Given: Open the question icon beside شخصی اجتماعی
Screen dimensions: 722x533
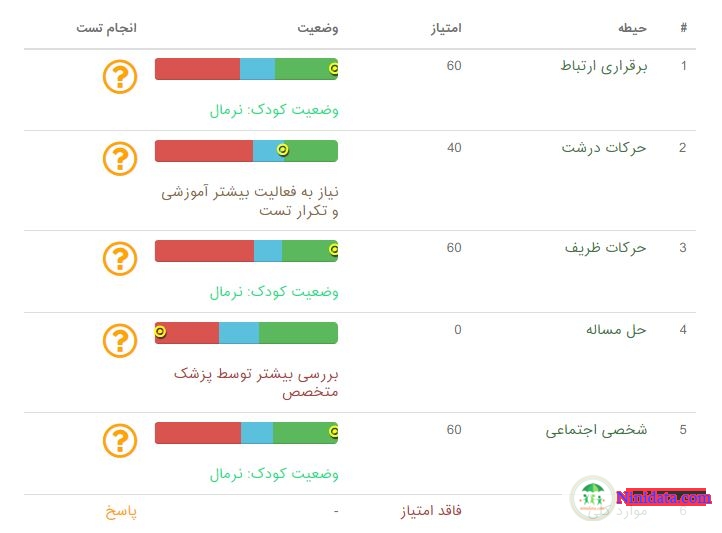Looking at the screenshot, I should tap(120, 440).
